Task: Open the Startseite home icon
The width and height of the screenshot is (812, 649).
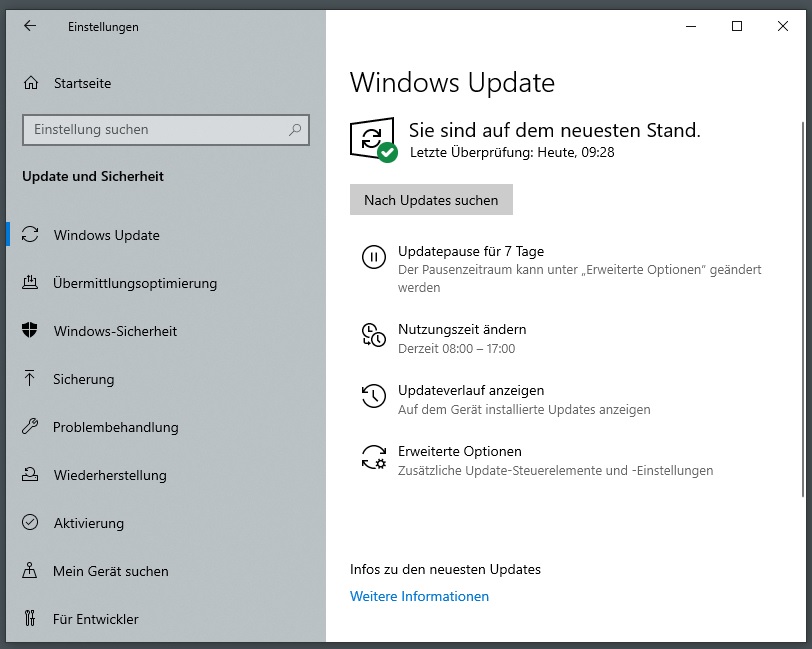Action: [x=31, y=83]
